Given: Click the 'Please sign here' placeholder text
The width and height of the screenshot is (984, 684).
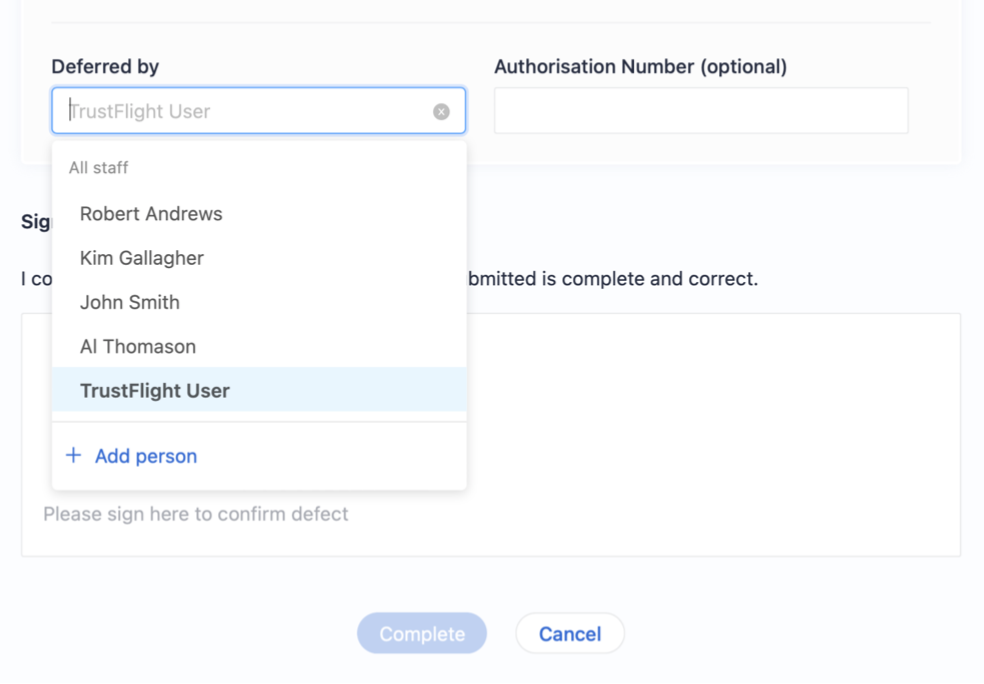Looking at the screenshot, I should 196,514.
